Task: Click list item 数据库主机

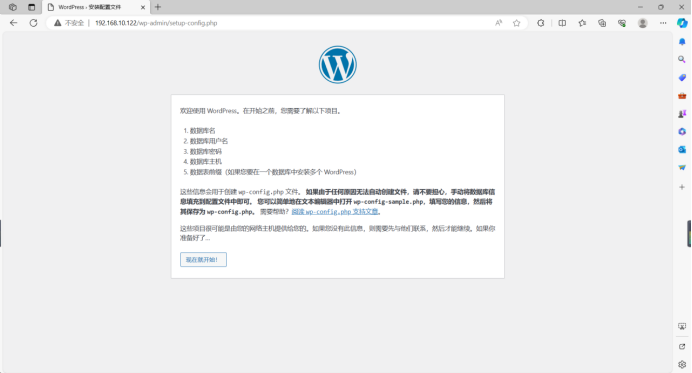Action: (x=206, y=162)
